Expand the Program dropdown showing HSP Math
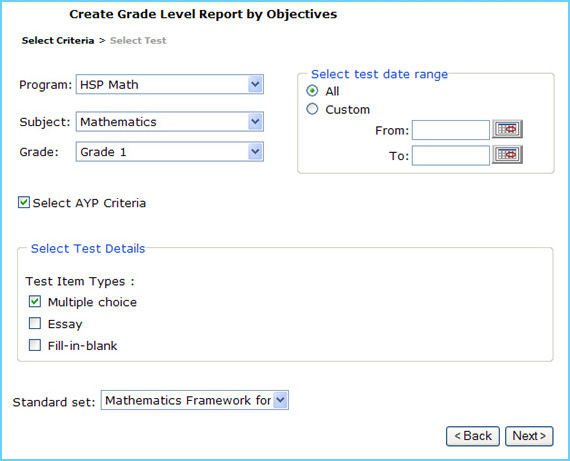Image resolution: width=570 pixels, height=461 pixels. (x=170, y=84)
